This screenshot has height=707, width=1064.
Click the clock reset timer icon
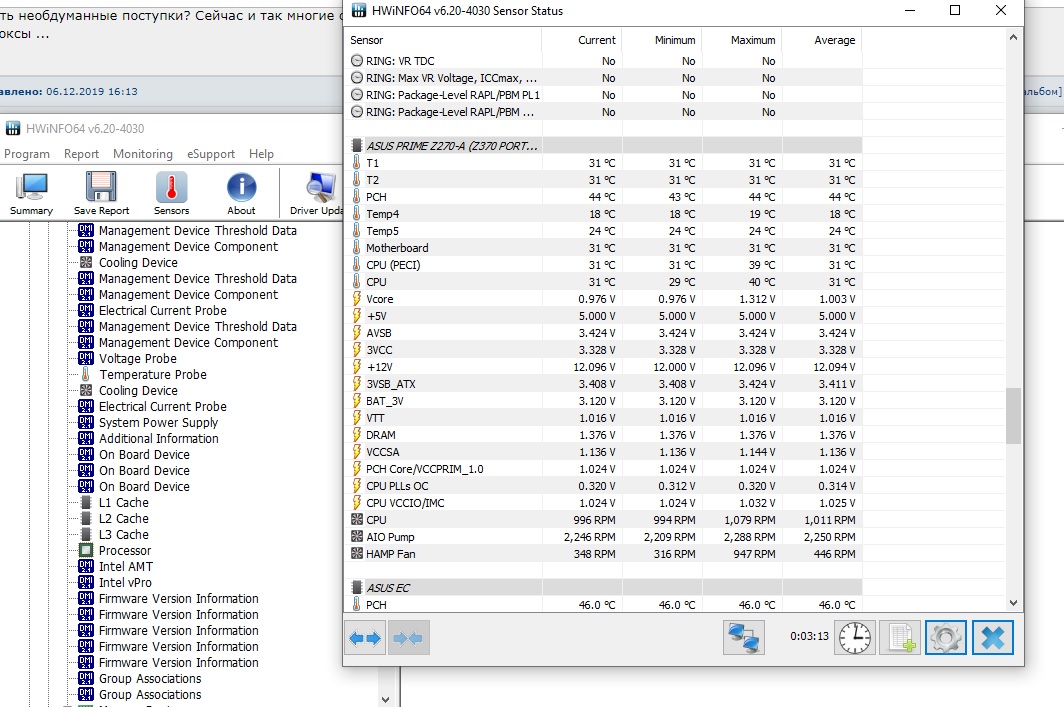pyautogui.click(x=855, y=638)
